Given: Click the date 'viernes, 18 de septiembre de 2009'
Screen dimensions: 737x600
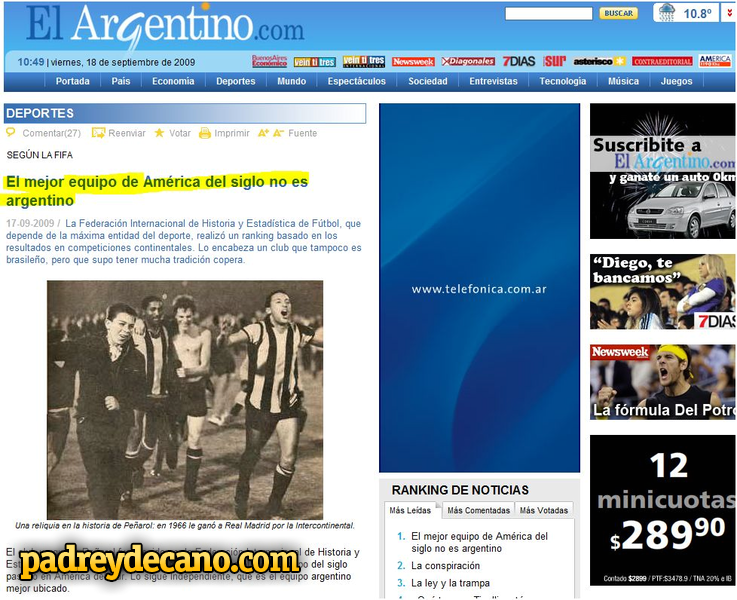Looking at the screenshot, I should (x=123, y=62).
